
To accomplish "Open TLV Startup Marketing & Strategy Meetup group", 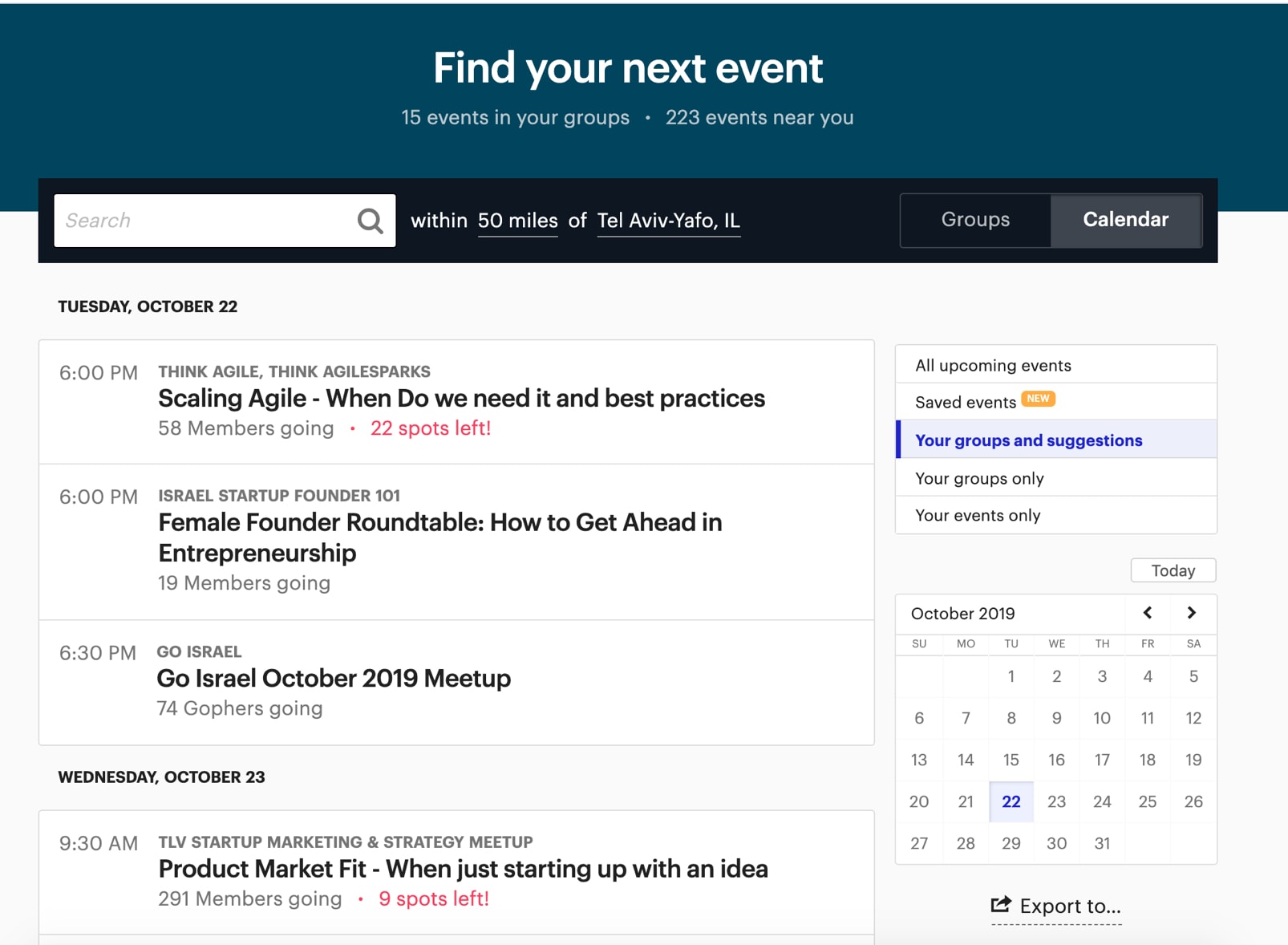I will pyautogui.click(x=346, y=842).
